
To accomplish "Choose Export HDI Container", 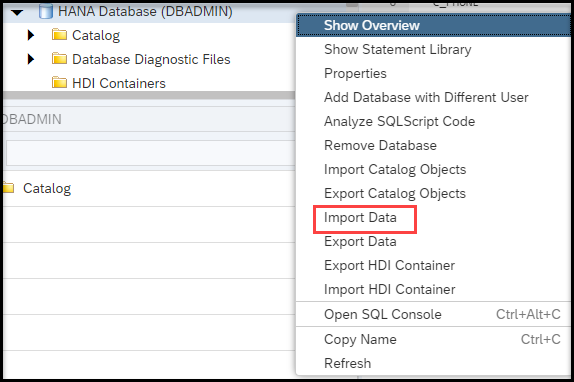I will (433, 266).
